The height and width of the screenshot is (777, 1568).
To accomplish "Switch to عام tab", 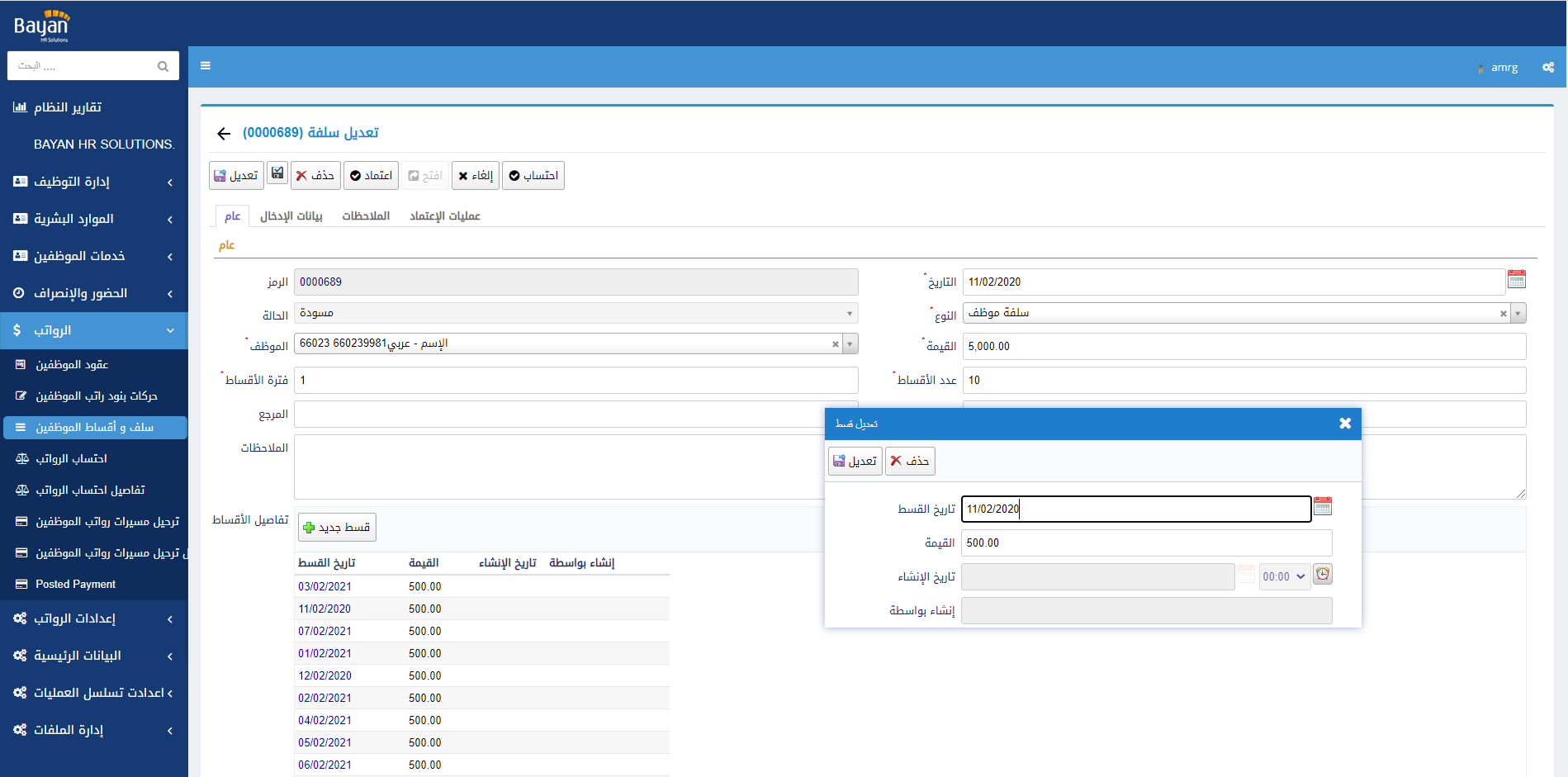I will pyautogui.click(x=232, y=216).
